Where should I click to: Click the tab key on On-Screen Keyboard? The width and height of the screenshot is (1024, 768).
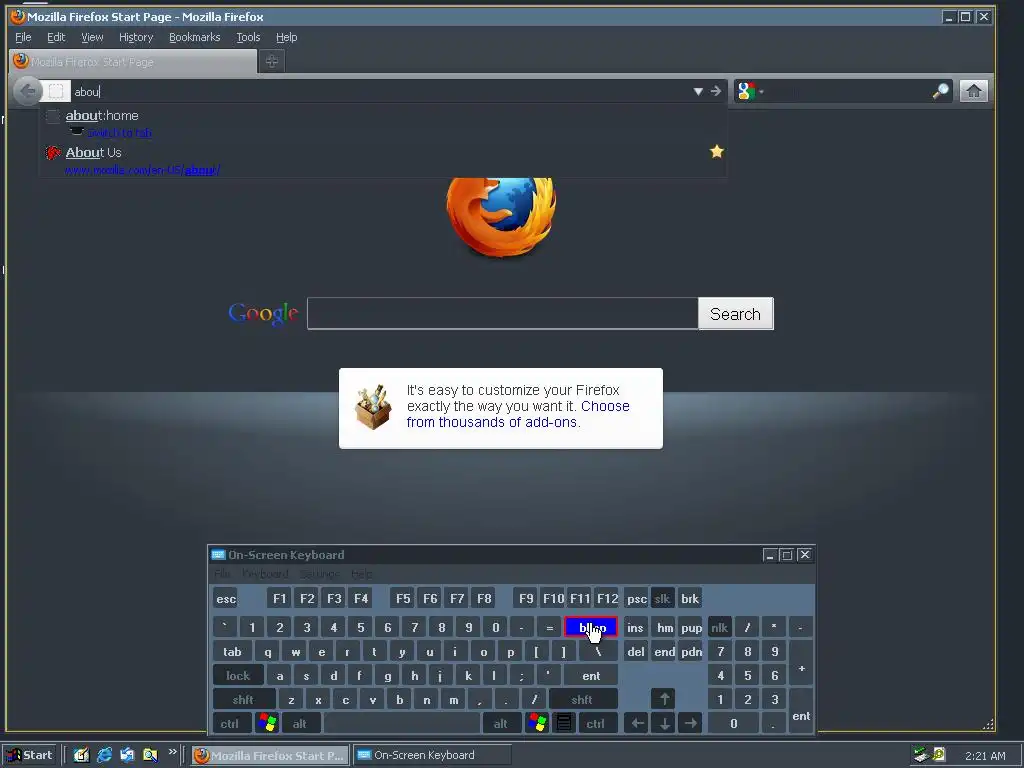point(232,652)
